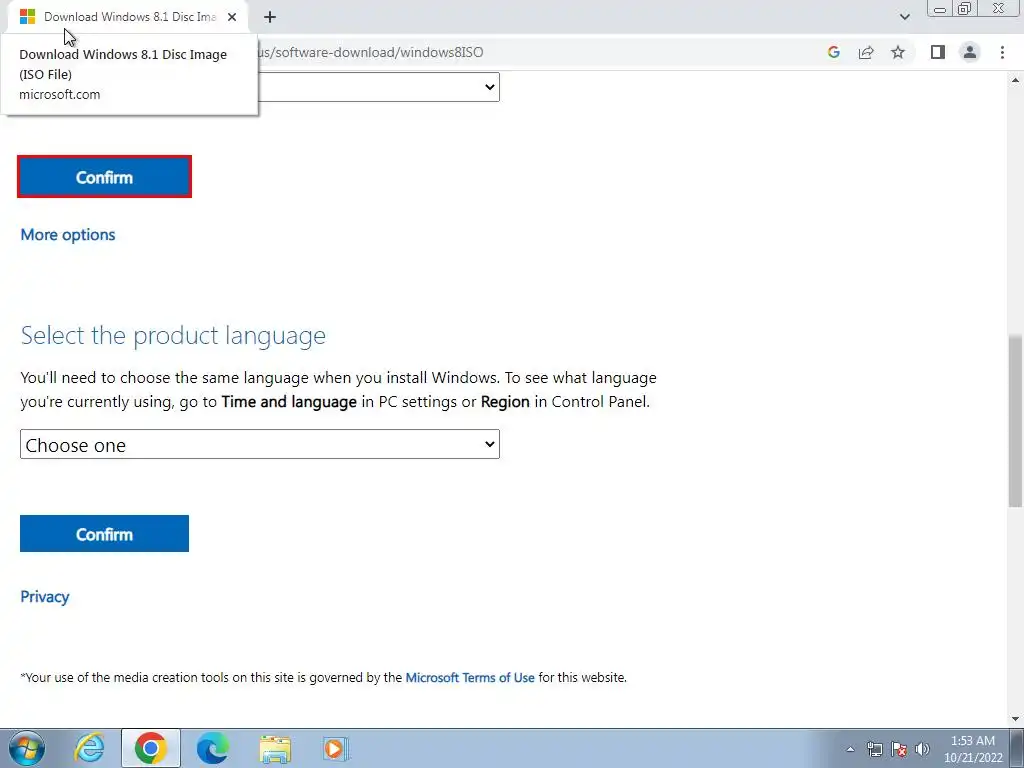
Task: Launch Internet Explorer from taskbar
Action: coord(89,748)
